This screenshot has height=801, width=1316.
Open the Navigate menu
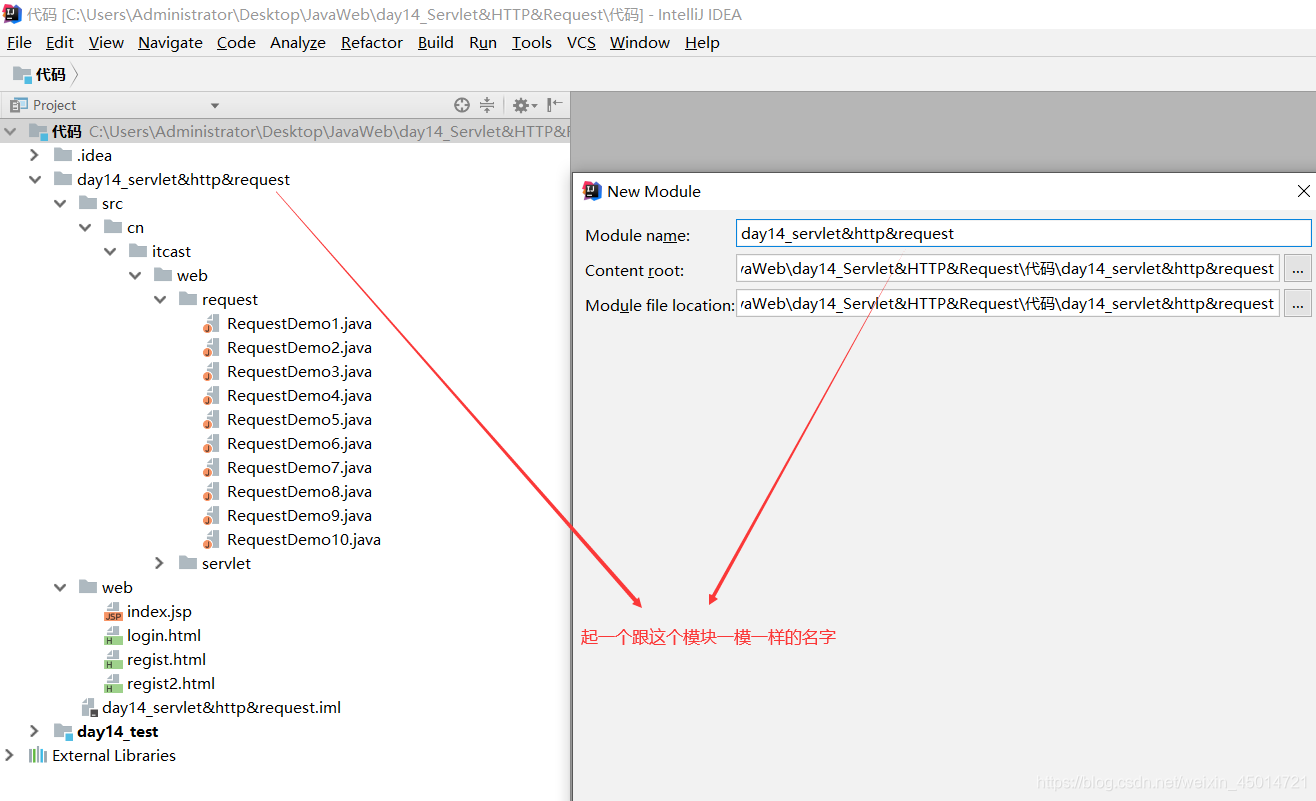click(x=170, y=42)
